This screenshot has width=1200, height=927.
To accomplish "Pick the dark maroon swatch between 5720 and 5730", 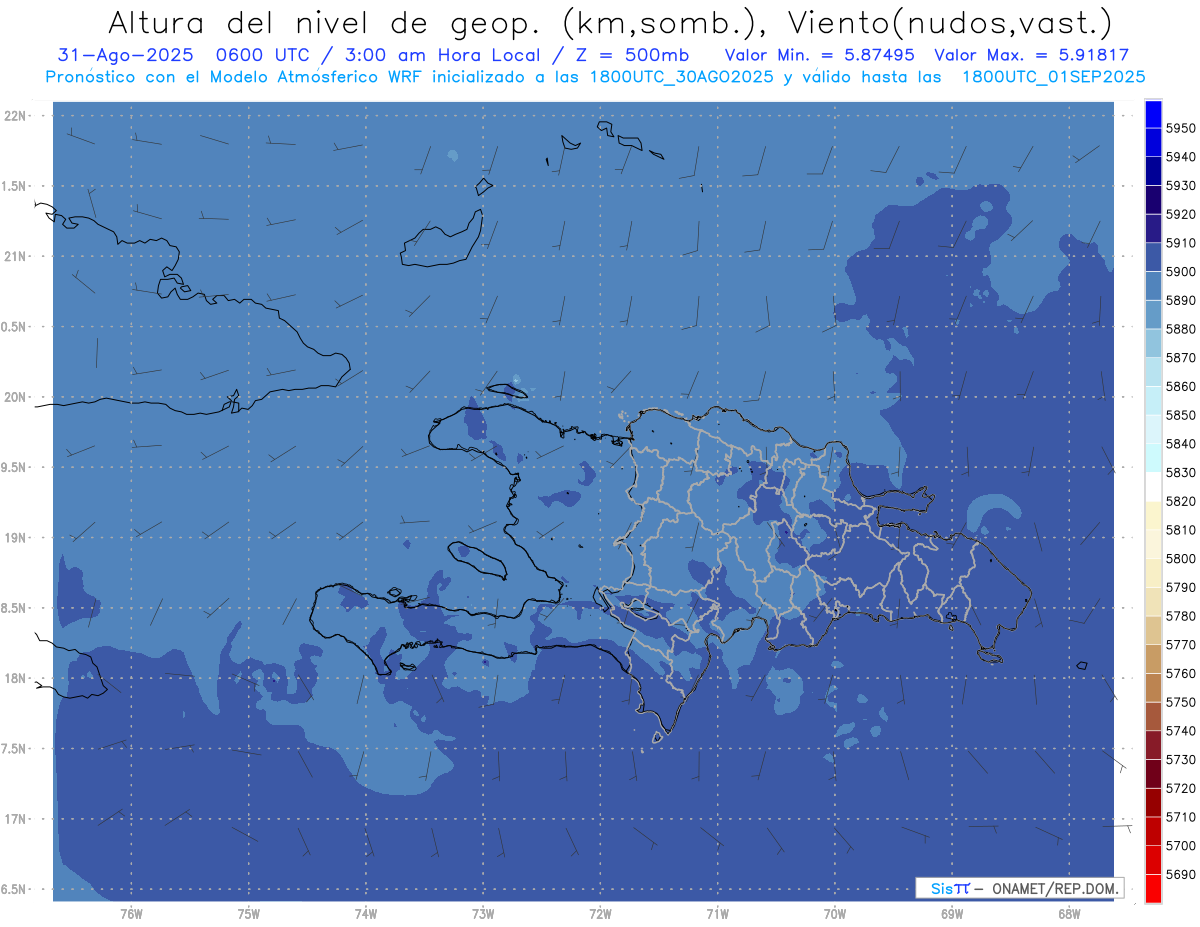I will [1153, 774].
